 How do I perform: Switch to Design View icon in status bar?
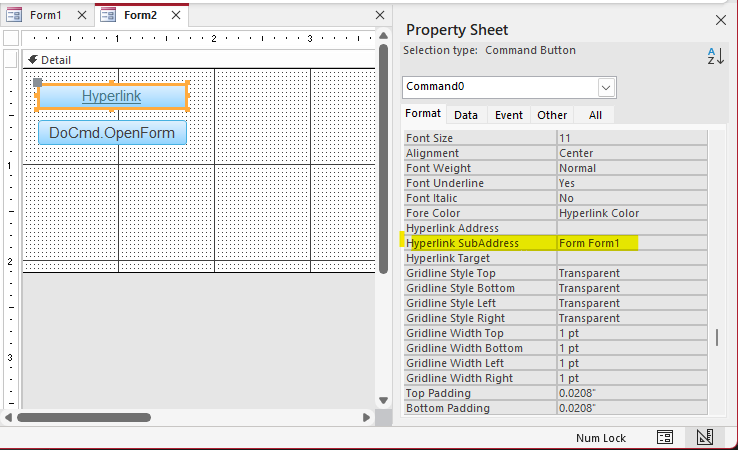coord(705,437)
